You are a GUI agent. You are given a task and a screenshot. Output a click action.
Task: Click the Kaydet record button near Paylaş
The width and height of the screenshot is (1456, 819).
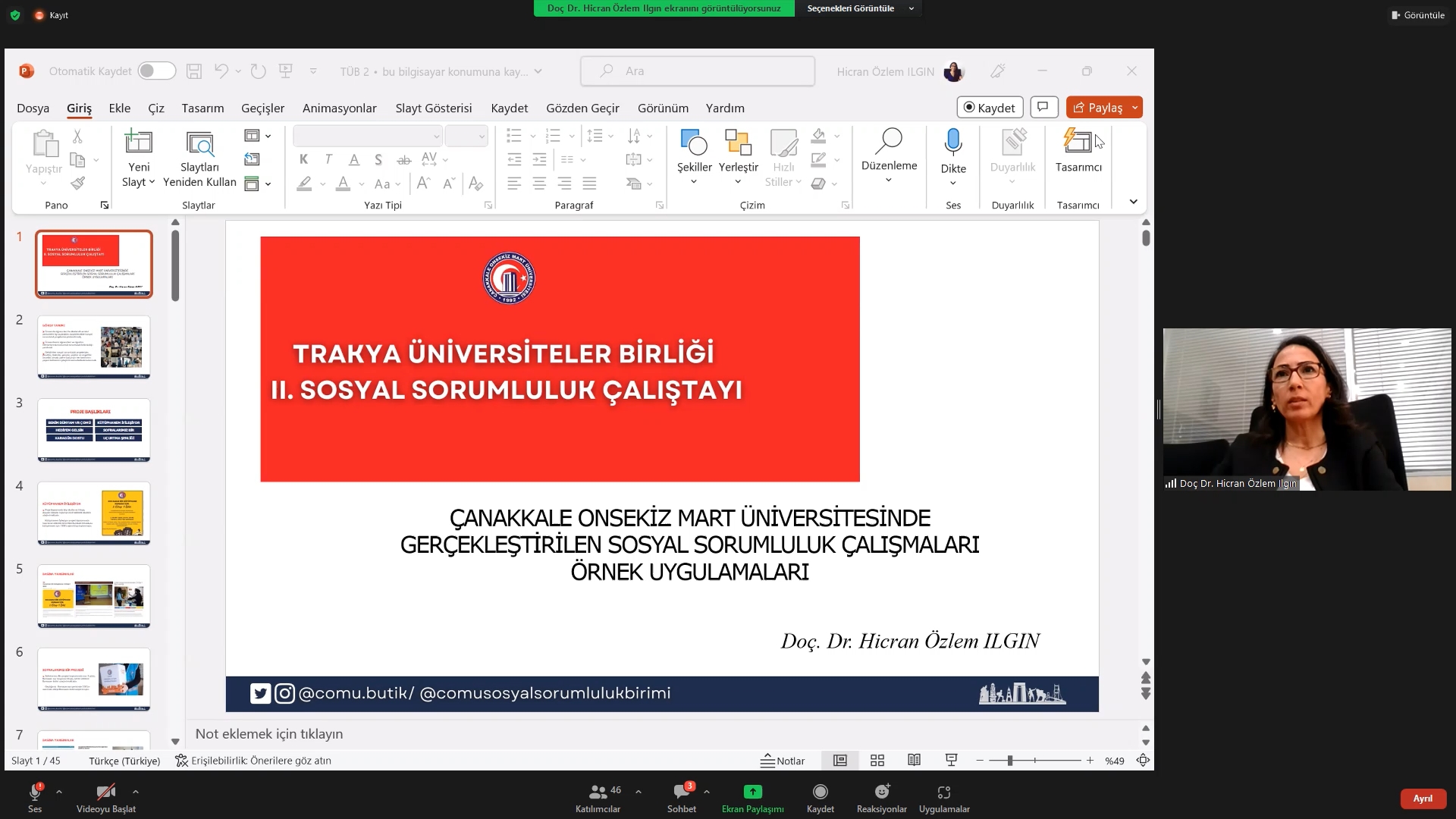click(990, 108)
